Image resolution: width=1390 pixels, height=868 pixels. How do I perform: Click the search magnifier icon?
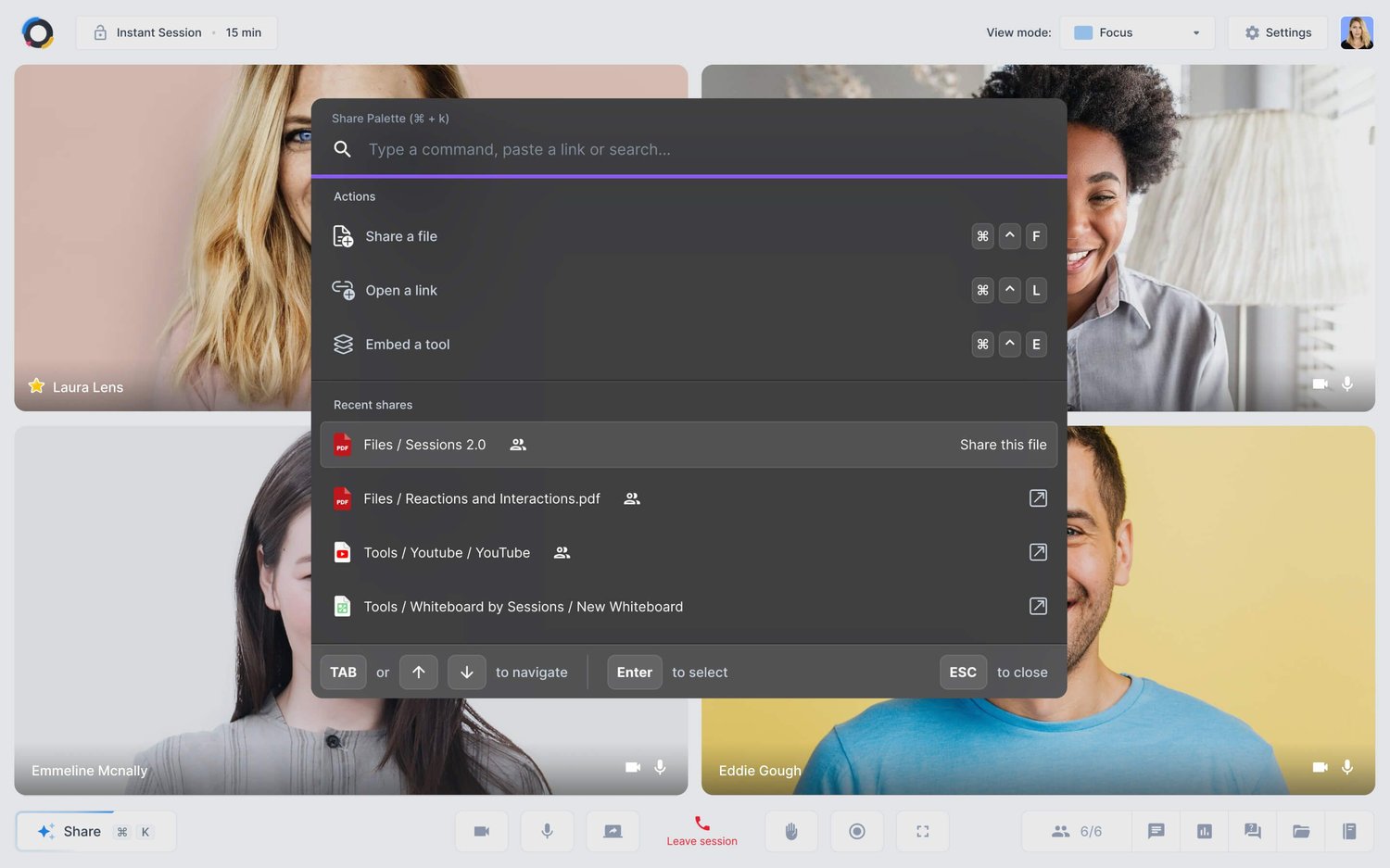tap(342, 149)
